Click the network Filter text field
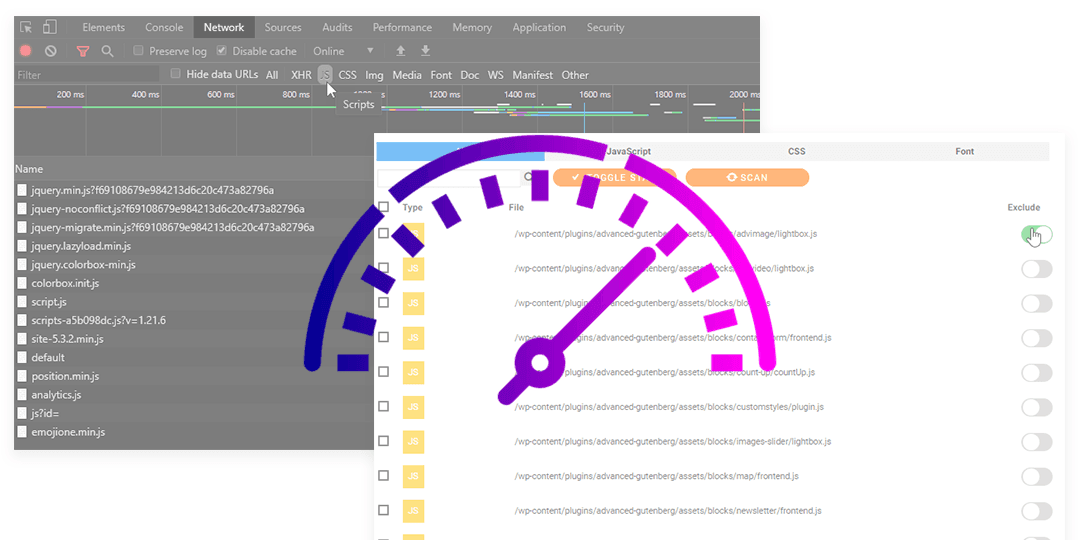The width and height of the screenshot is (1080, 540). click(x=86, y=75)
